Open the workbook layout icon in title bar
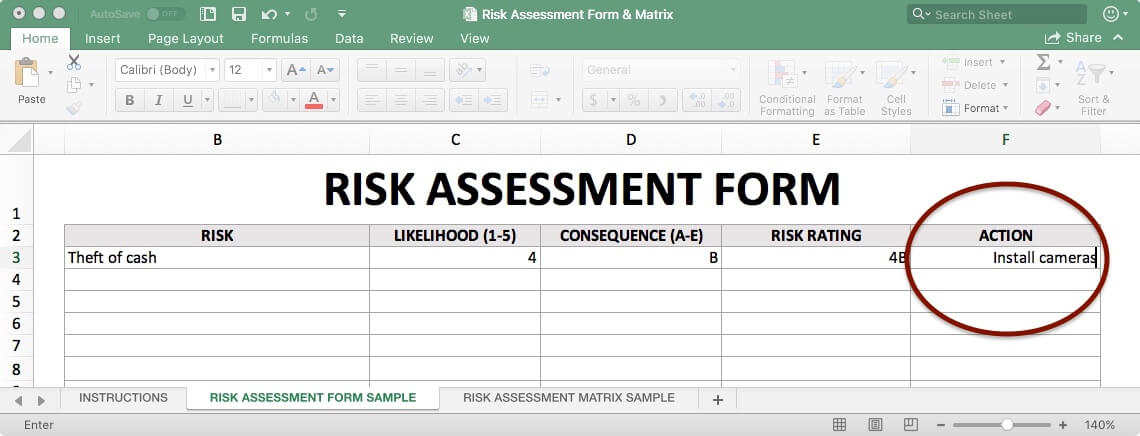Screen dimensions: 1140x436 [x=208, y=14]
